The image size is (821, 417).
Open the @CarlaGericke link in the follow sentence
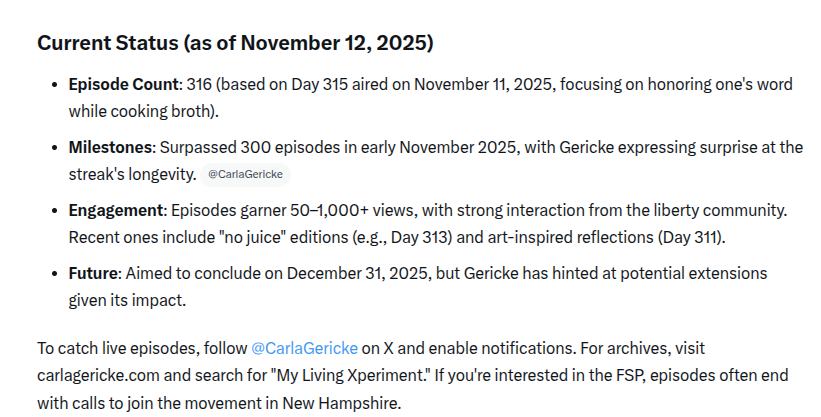pyautogui.click(x=303, y=348)
